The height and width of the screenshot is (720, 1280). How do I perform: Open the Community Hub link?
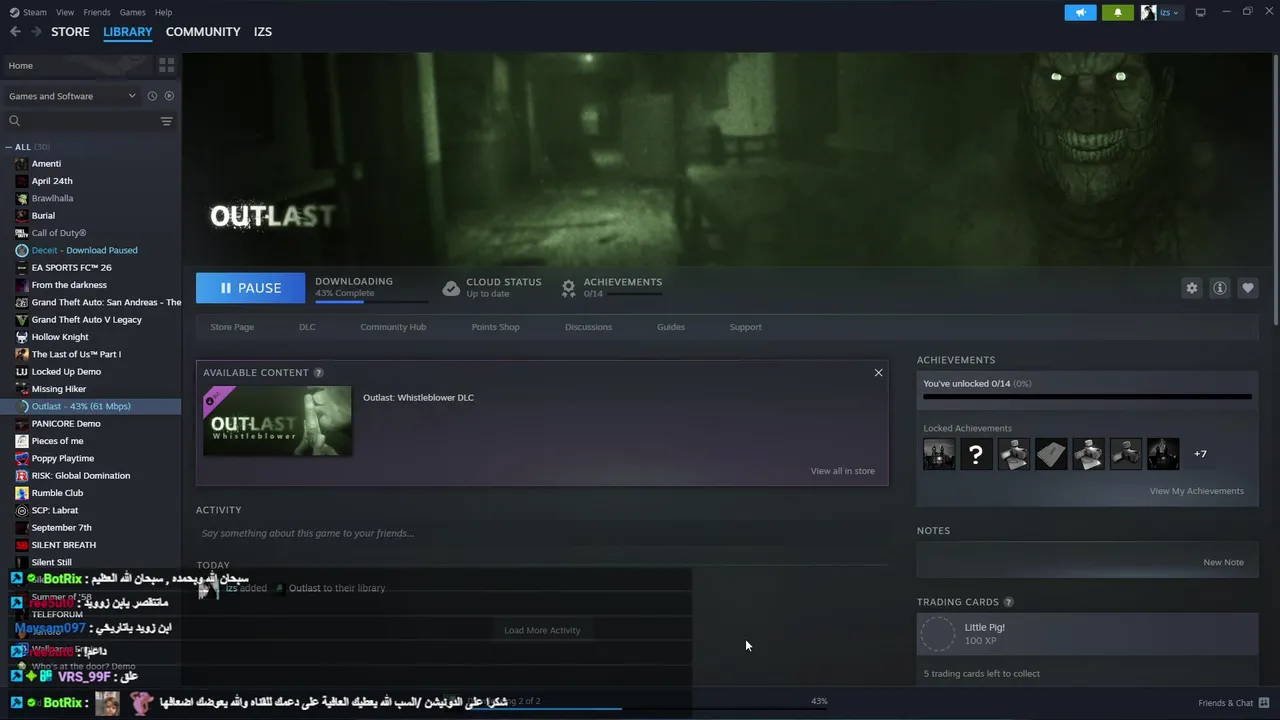(x=393, y=327)
